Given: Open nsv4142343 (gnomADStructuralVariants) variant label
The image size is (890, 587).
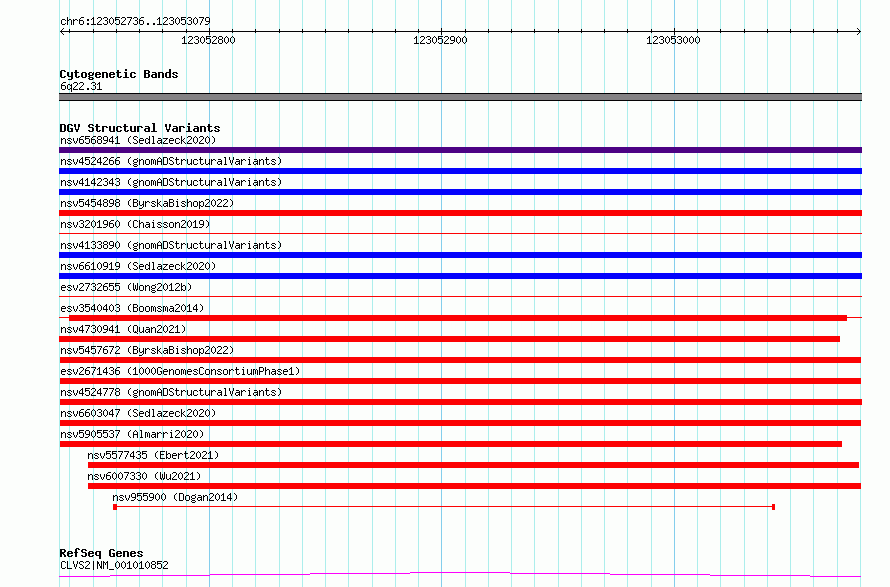Looking at the screenshot, I should click(x=171, y=182).
